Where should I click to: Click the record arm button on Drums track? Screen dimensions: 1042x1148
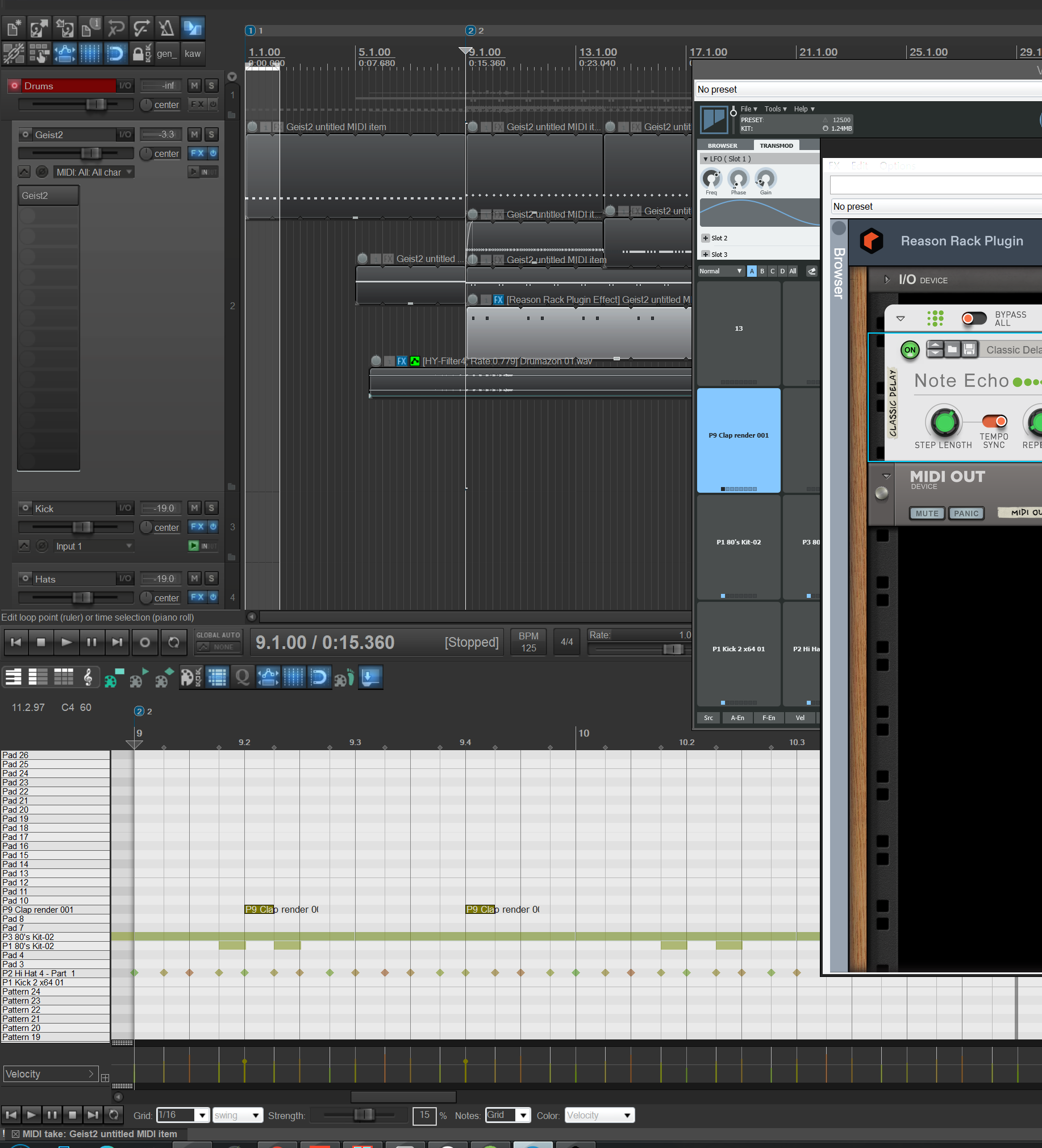[x=15, y=85]
